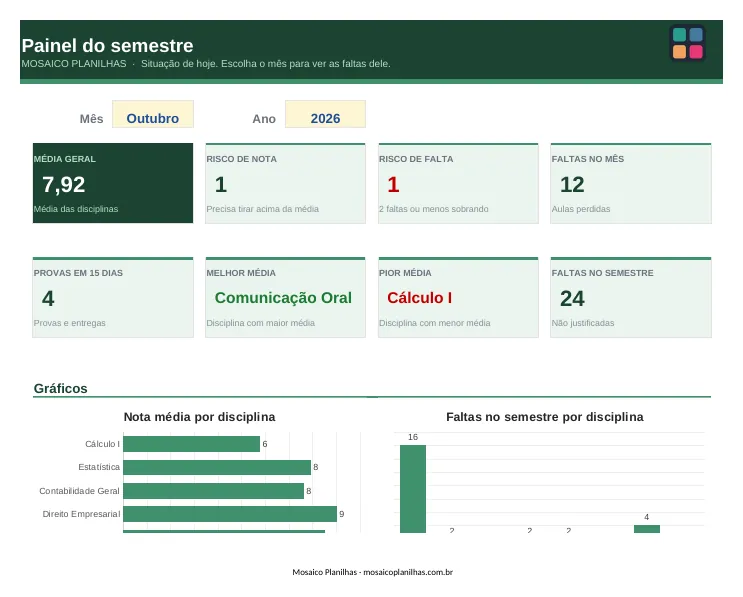Click the Cálculo I worst average text

click(x=419, y=298)
